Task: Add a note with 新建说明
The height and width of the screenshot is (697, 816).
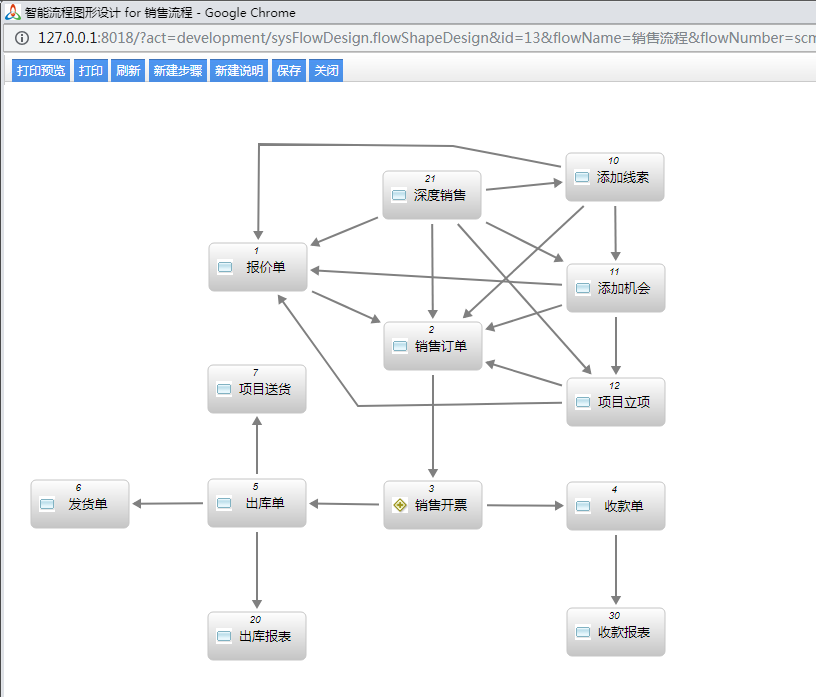Action: pyautogui.click(x=239, y=71)
